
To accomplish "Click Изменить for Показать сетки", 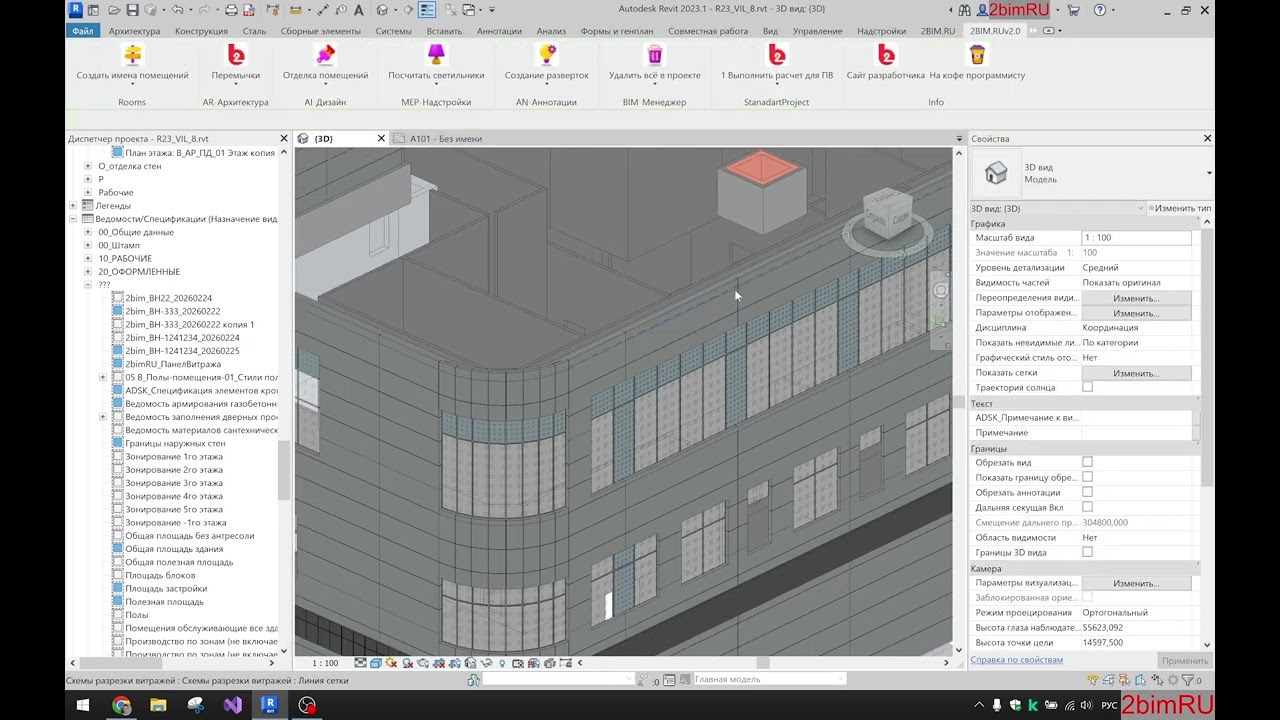I will 1136,373.
